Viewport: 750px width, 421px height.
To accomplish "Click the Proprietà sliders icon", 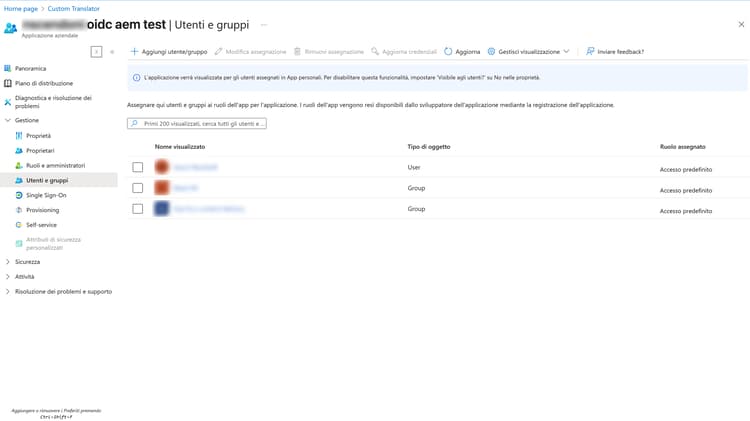I will [19, 136].
